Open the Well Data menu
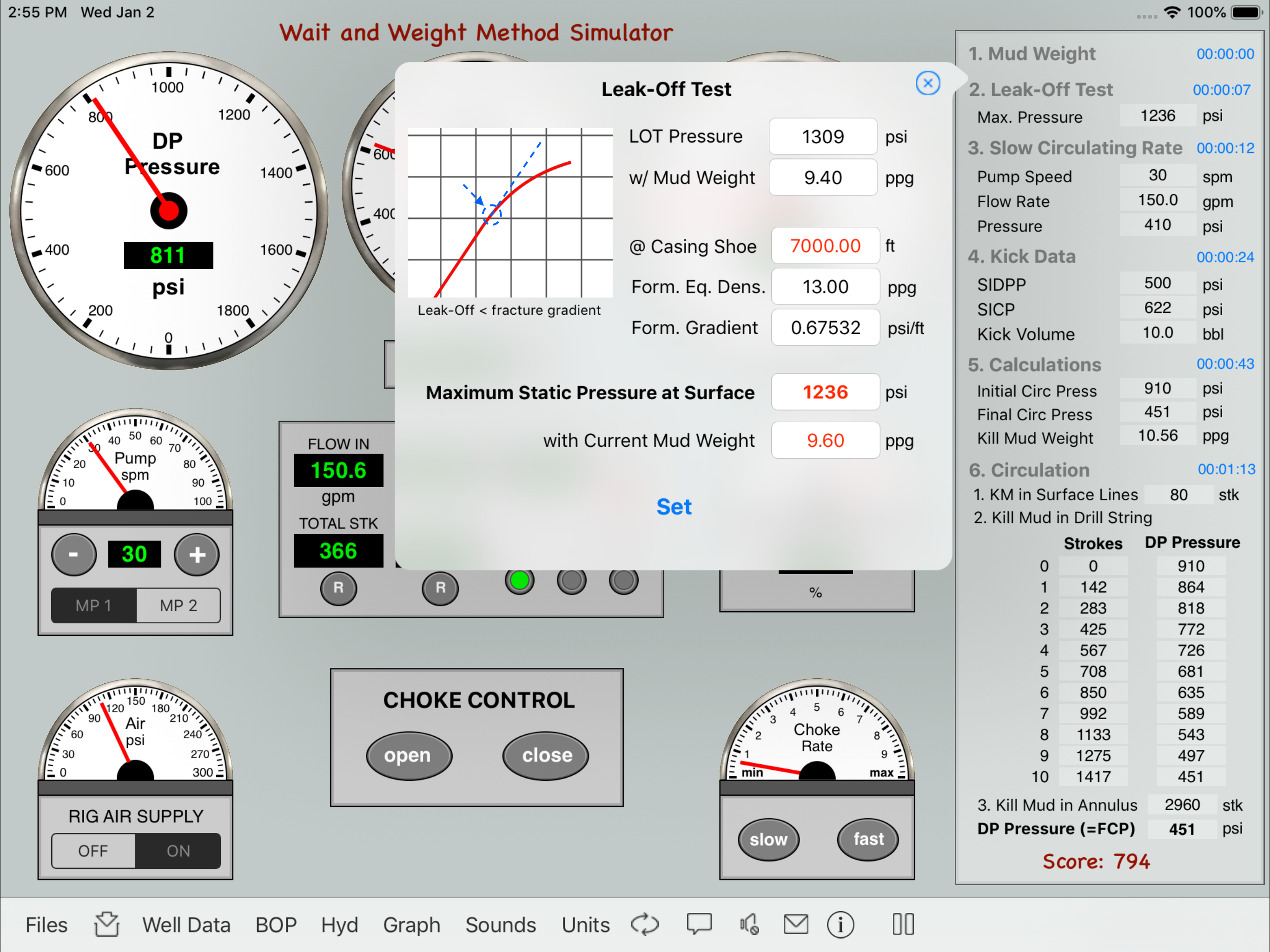The width and height of the screenshot is (1270, 952). tap(186, 925)
